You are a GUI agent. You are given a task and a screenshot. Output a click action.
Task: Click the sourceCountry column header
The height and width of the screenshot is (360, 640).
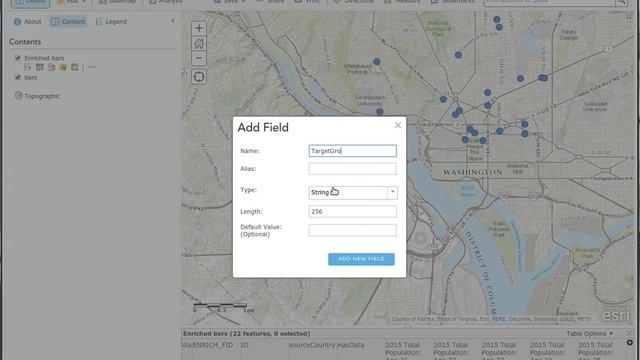point(312,345)
